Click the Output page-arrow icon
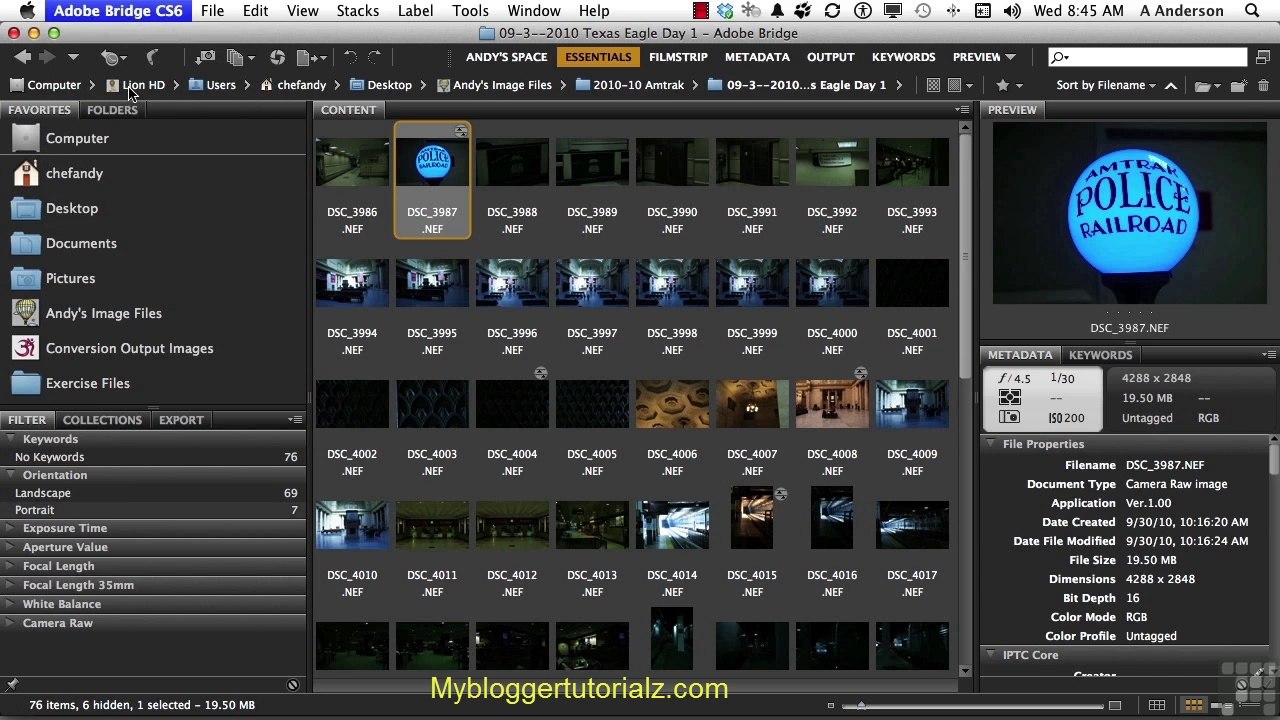1280x720 pixels. [x=312, y=57]
